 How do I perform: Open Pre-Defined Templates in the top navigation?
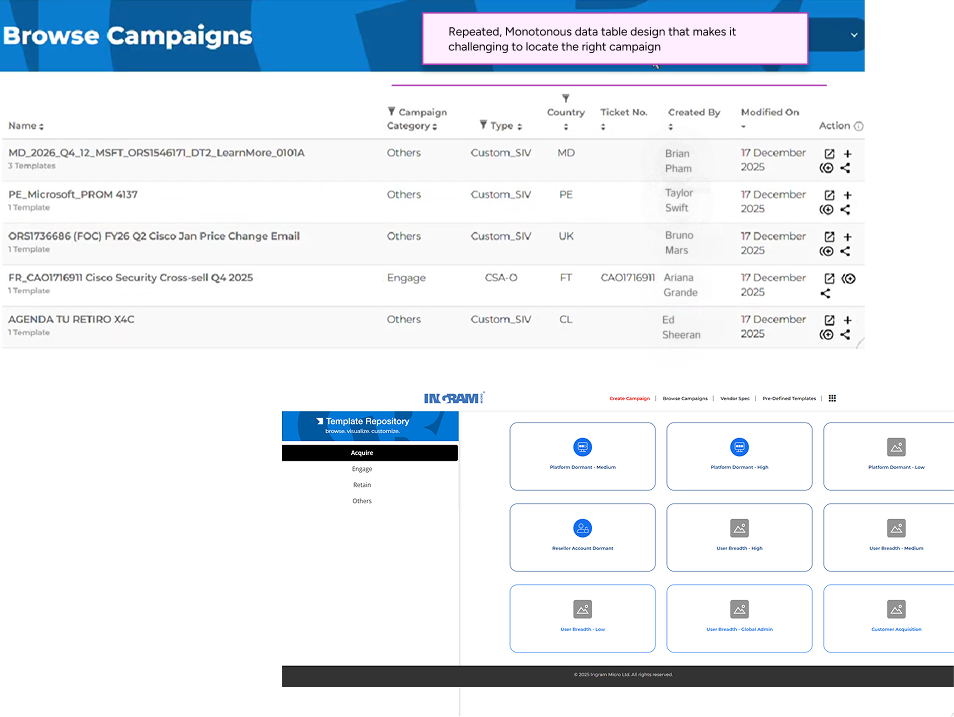pyautogui.click(x=789, y=399)
